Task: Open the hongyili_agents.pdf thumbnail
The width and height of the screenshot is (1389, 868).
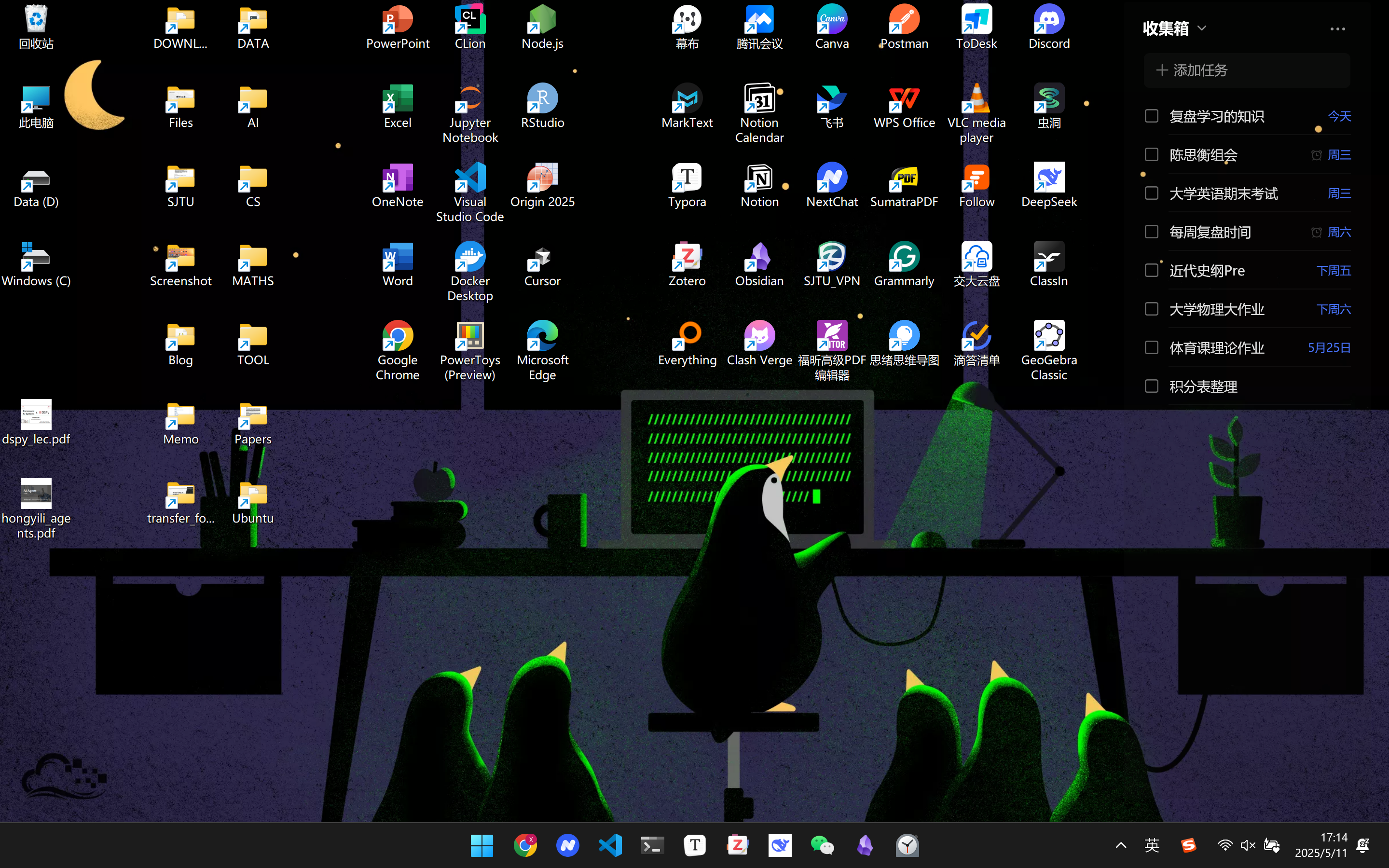Action: pos(36,494)
